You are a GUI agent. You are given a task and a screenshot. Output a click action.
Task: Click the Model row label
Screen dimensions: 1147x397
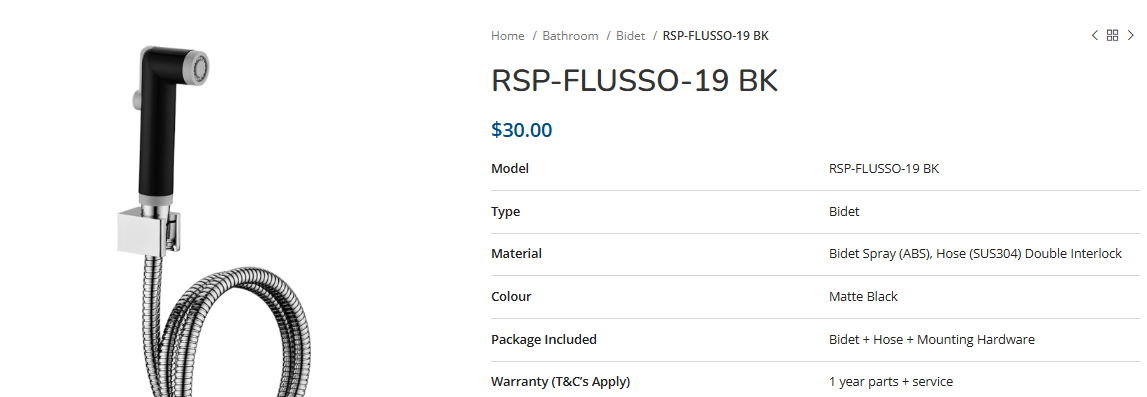pyautogui.click(x=510, y=169)
